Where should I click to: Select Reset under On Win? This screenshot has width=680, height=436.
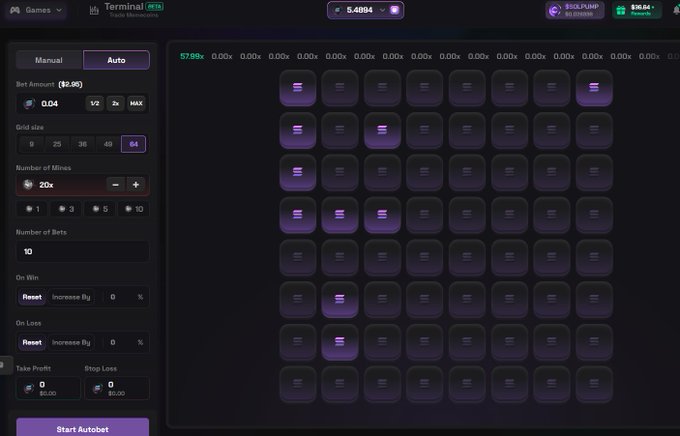click(x=32, y=297)
